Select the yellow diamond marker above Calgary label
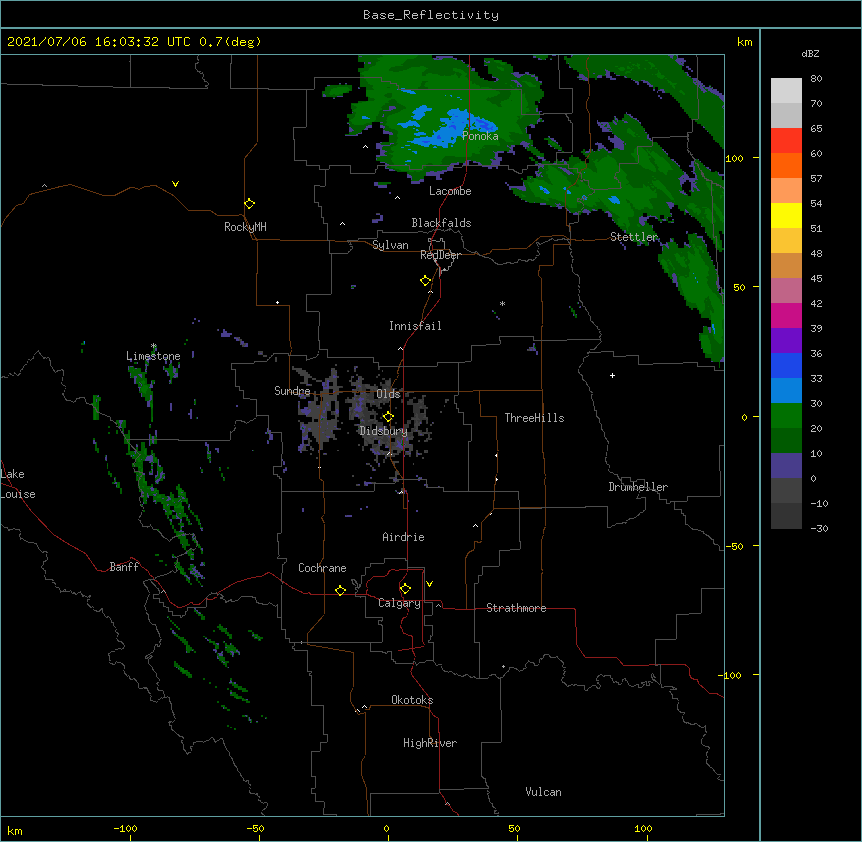Image resolution: width=862 pixels, height=842 pixels. coord(405,589)
